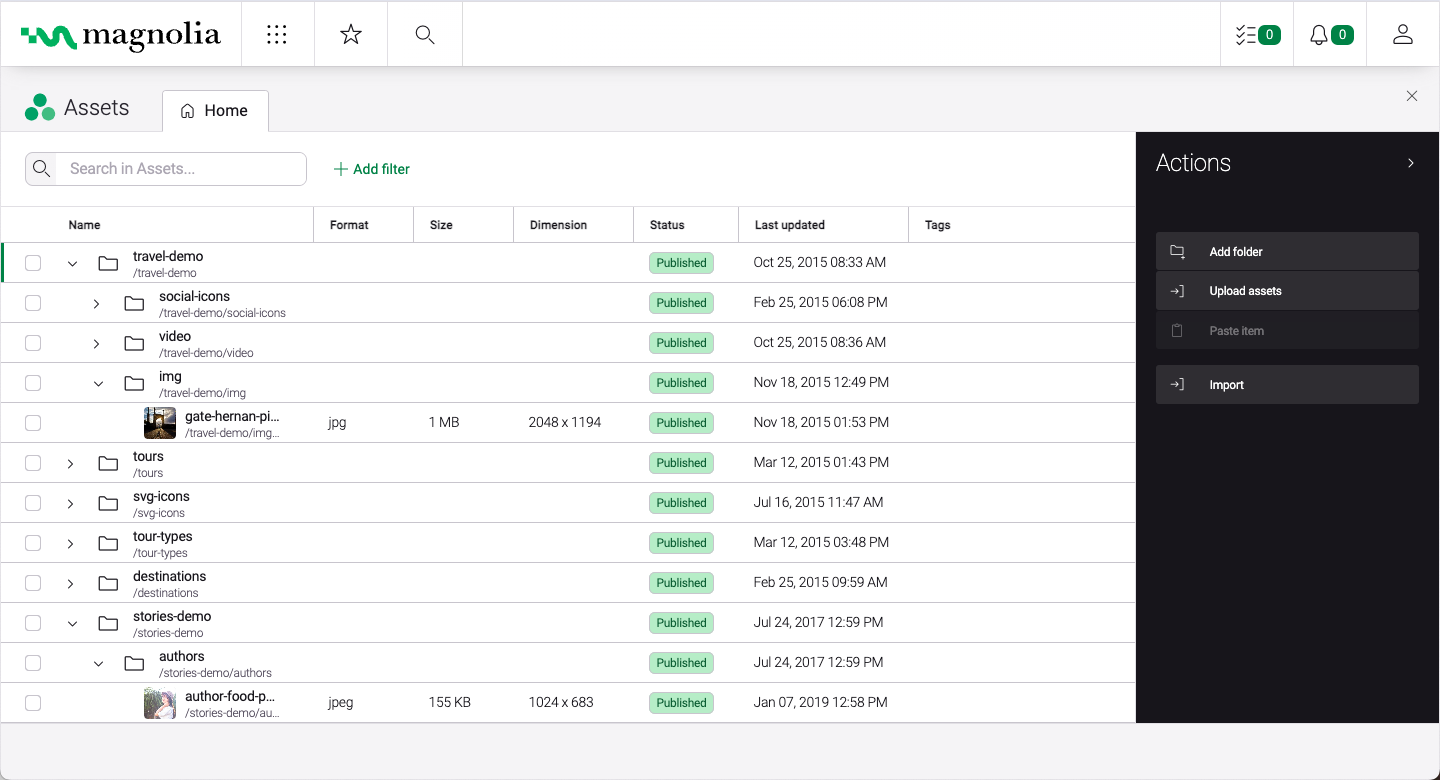Expand the social-icons folder

[97, 303]
